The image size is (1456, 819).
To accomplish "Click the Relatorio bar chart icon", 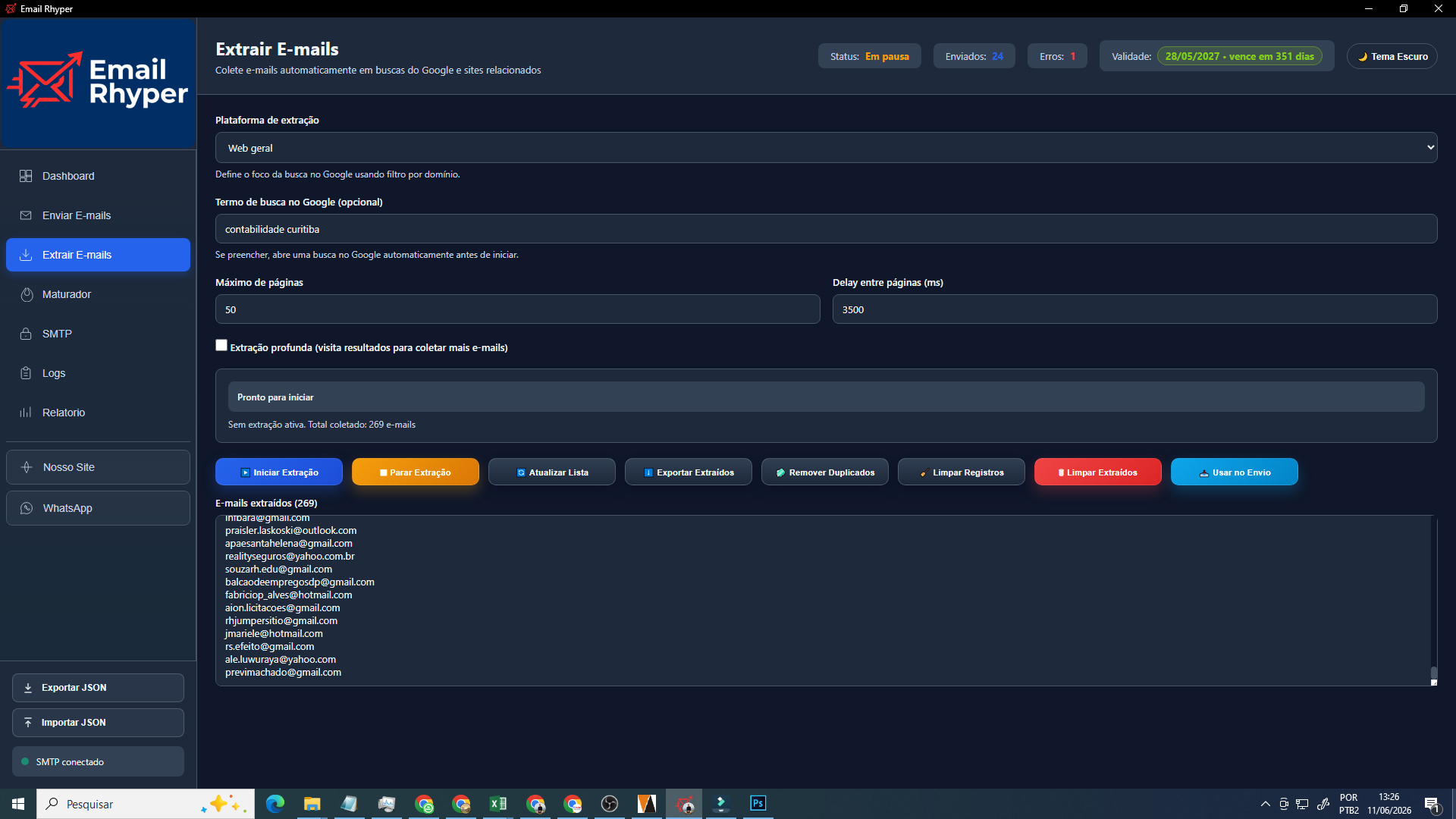I will tap(26, 413).
